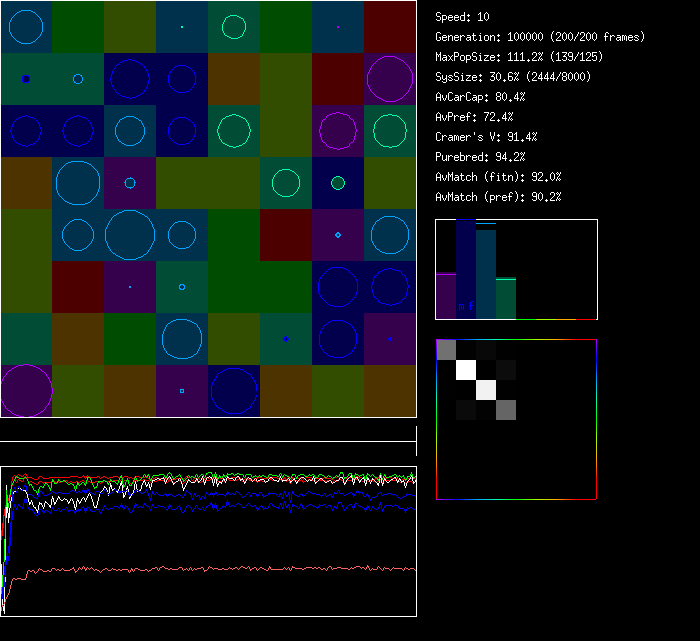
Task: Click the Speed: 10 setting text
Action: 462,17
